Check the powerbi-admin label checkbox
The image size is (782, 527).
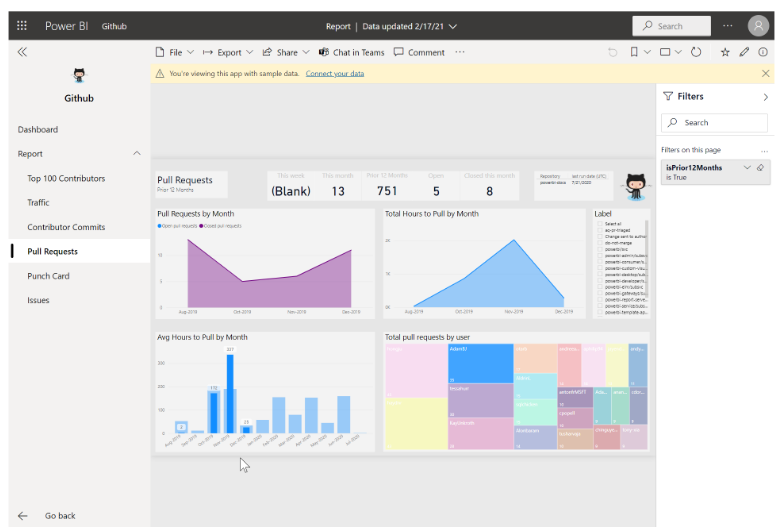(600, 255)
